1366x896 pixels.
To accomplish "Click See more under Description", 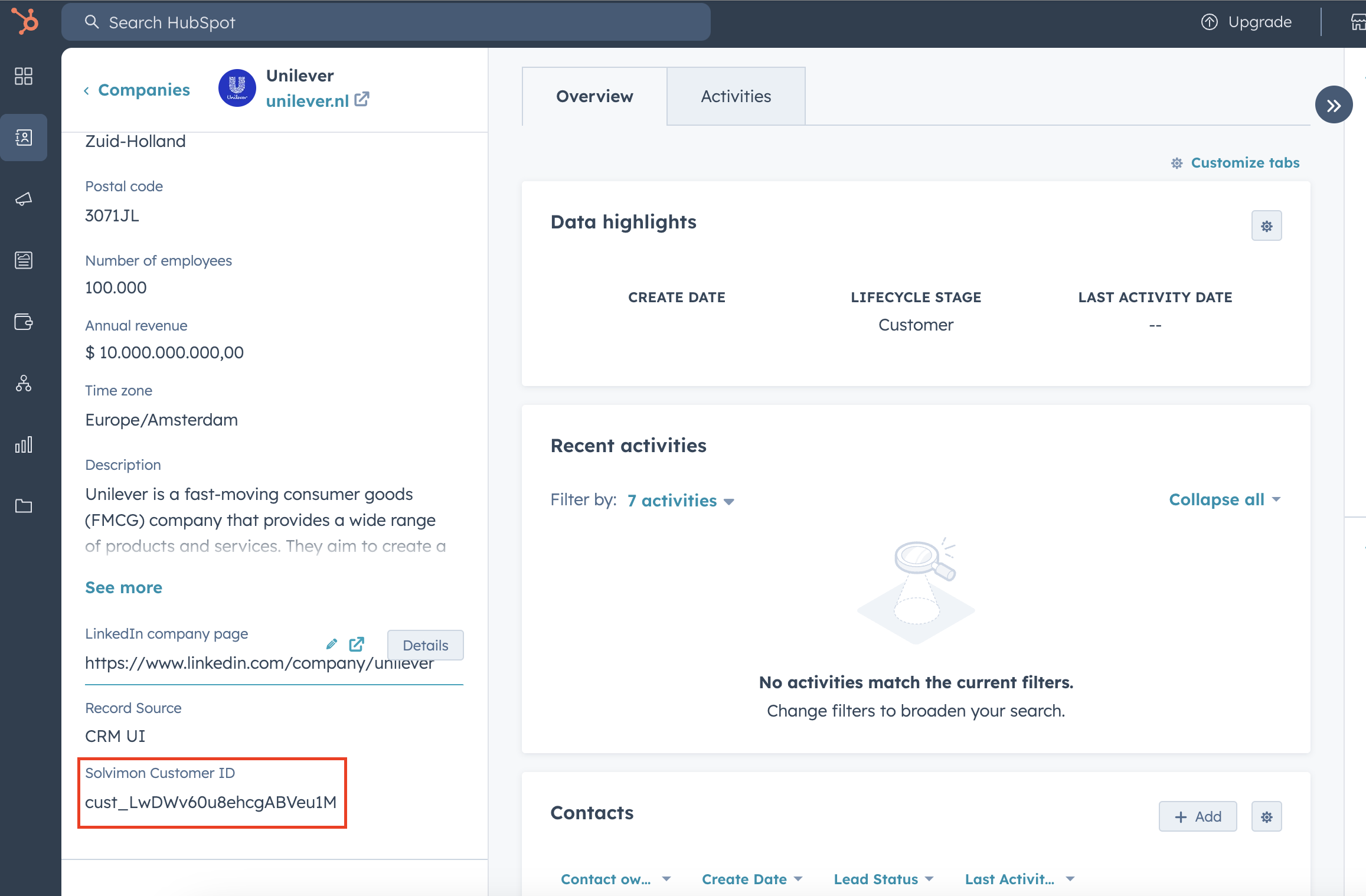I will pos(123,587).
